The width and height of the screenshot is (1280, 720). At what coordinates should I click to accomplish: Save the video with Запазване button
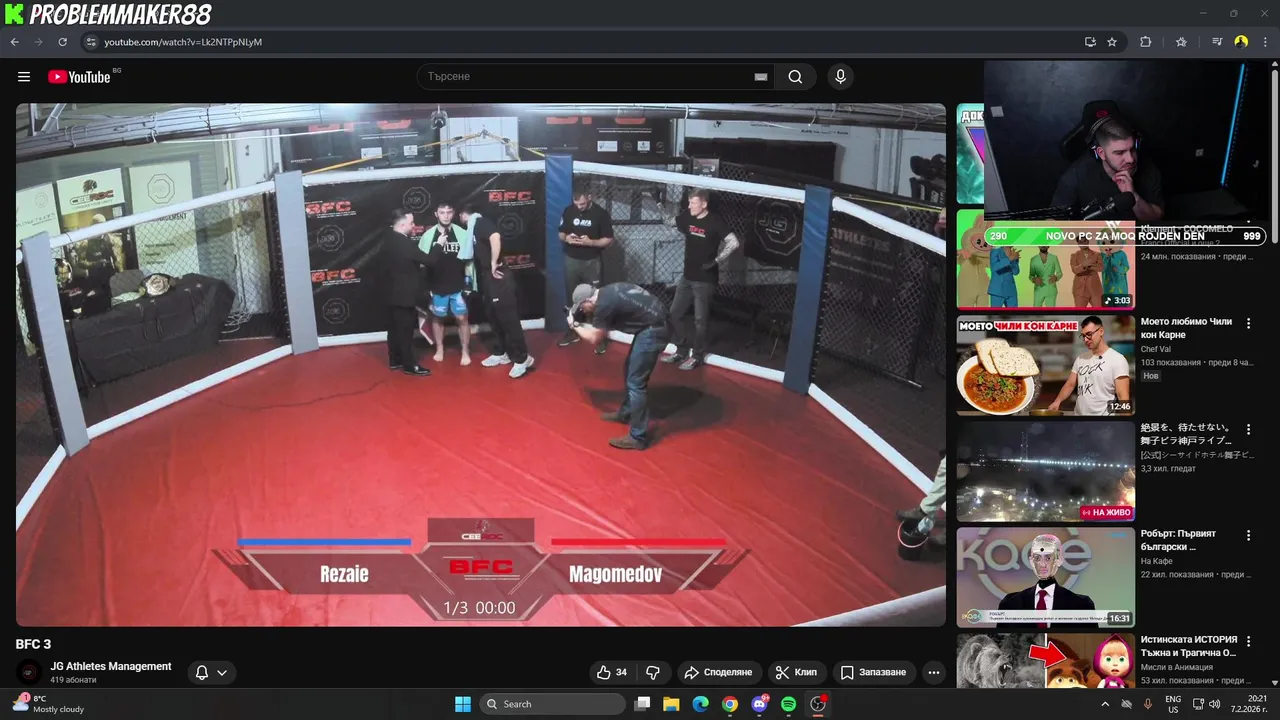click(x=874, y=672)
